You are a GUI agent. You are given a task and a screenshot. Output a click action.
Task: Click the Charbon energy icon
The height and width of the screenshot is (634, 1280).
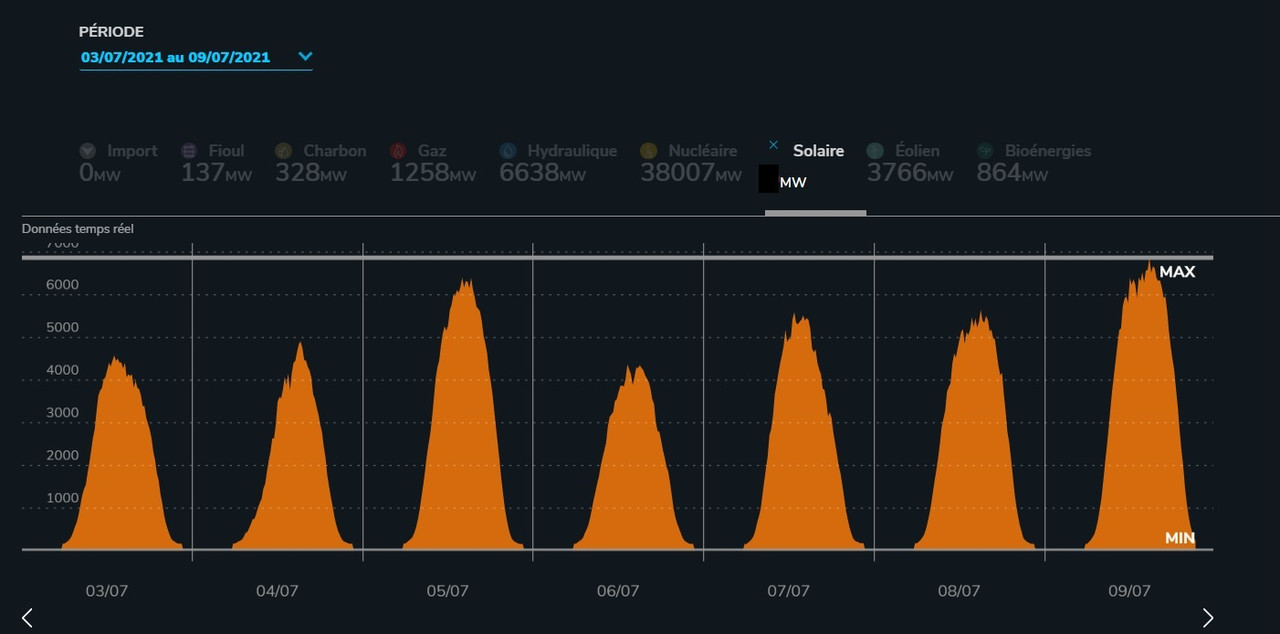click(x=284, y=151)
